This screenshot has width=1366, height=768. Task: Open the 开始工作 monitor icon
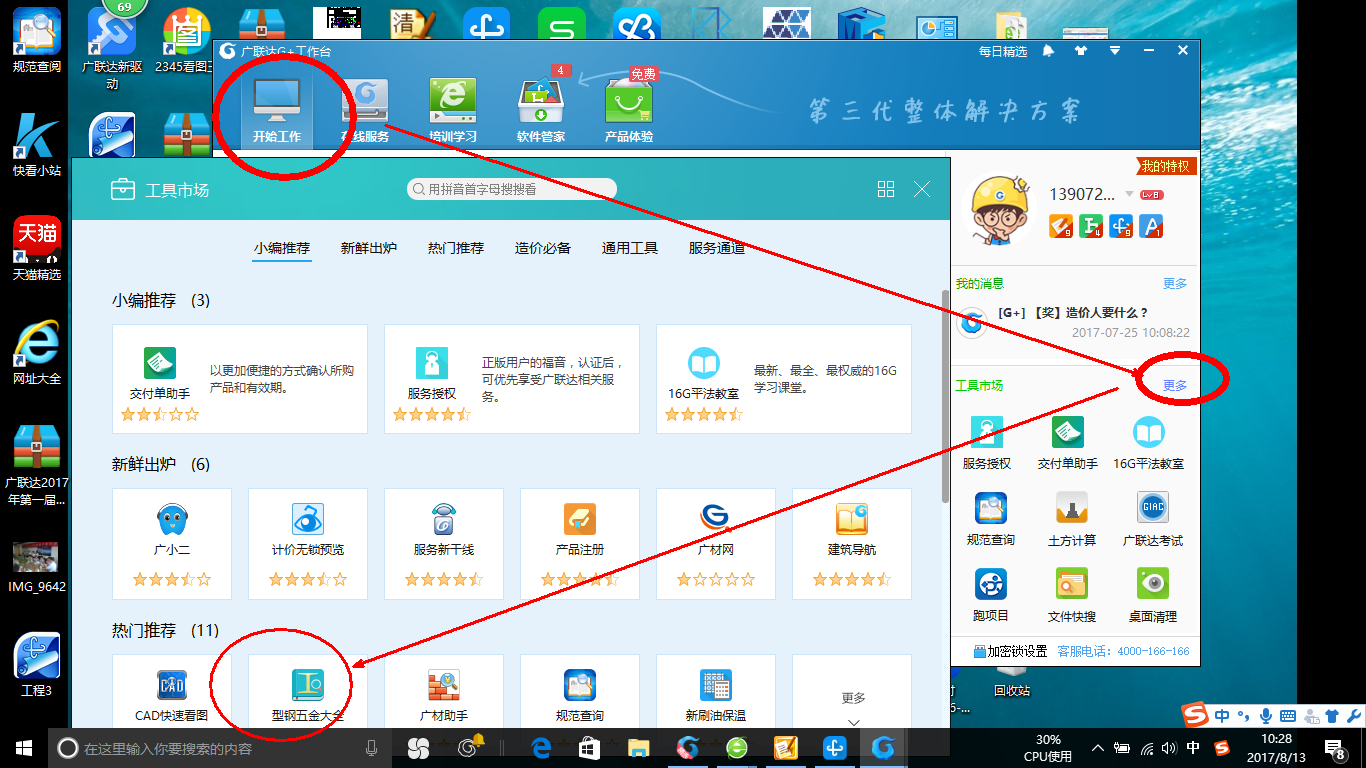[x=276, y=111]
